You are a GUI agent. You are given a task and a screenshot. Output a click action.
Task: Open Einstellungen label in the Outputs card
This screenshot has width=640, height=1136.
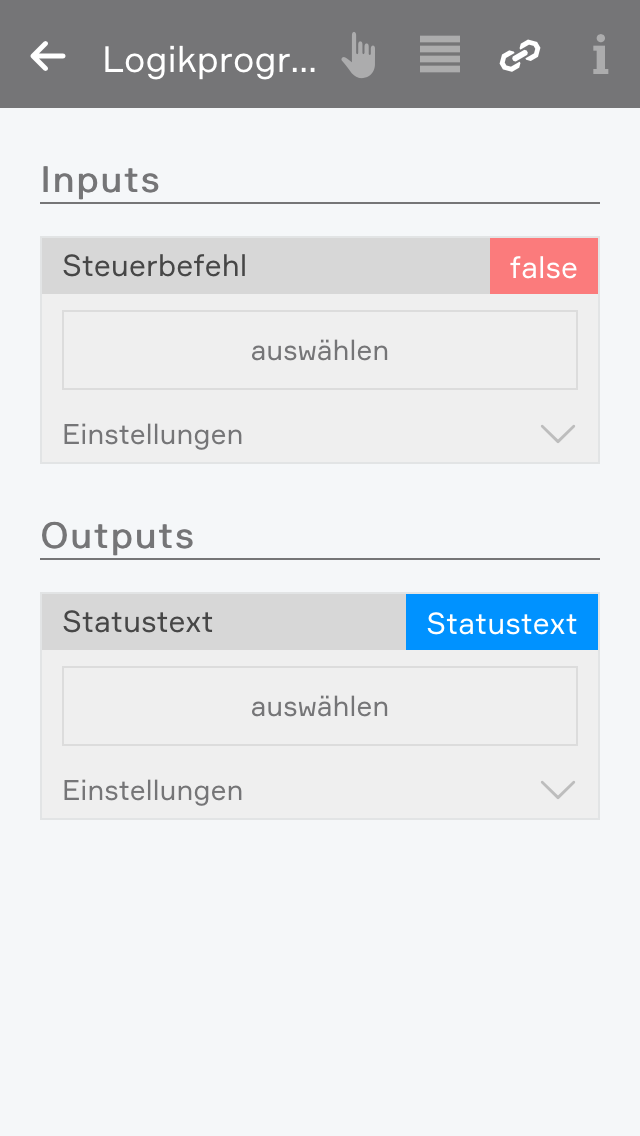(153, 791)
